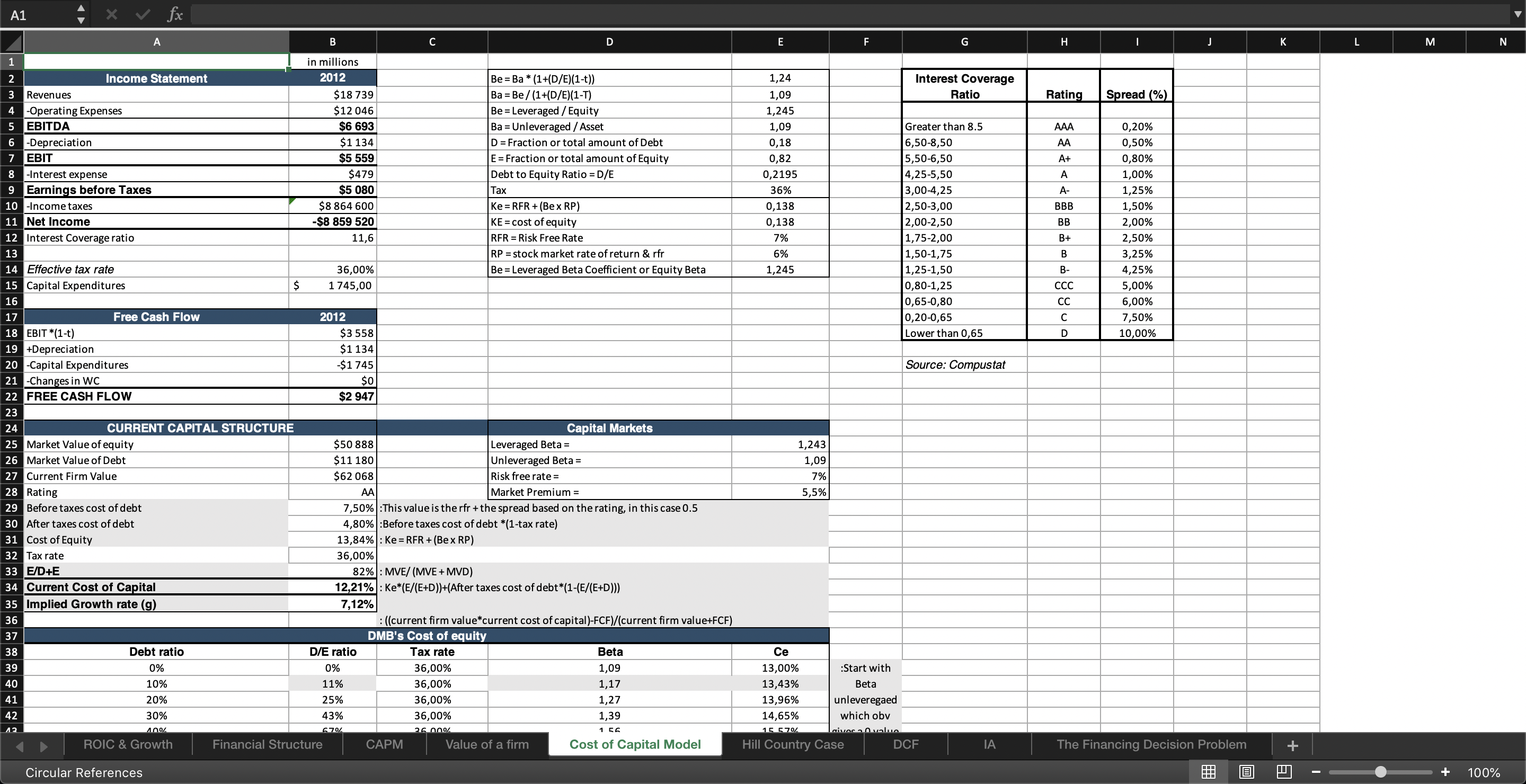Select column M header

coord(1430,42)
